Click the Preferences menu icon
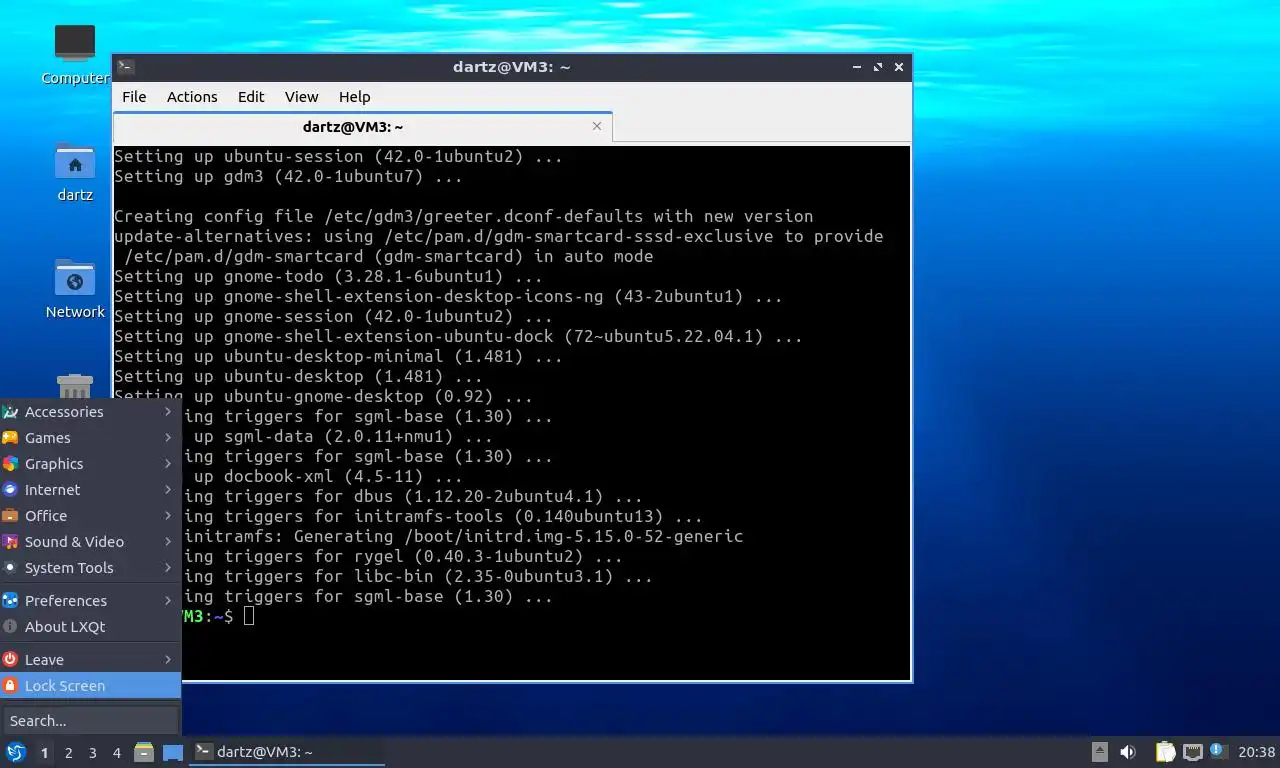Image resolution: width=1280 pixels, height=768 pixels. (x=10, y=601)
